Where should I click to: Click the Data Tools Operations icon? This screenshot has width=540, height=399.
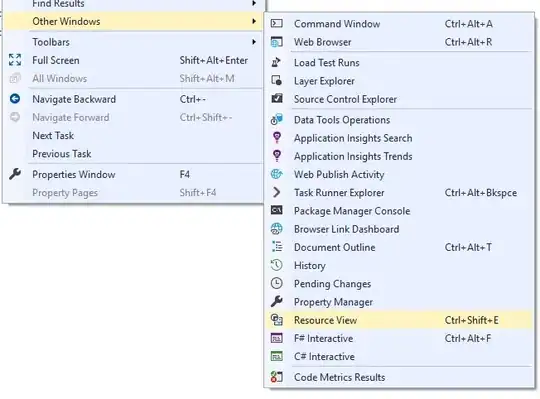(277, 119)
